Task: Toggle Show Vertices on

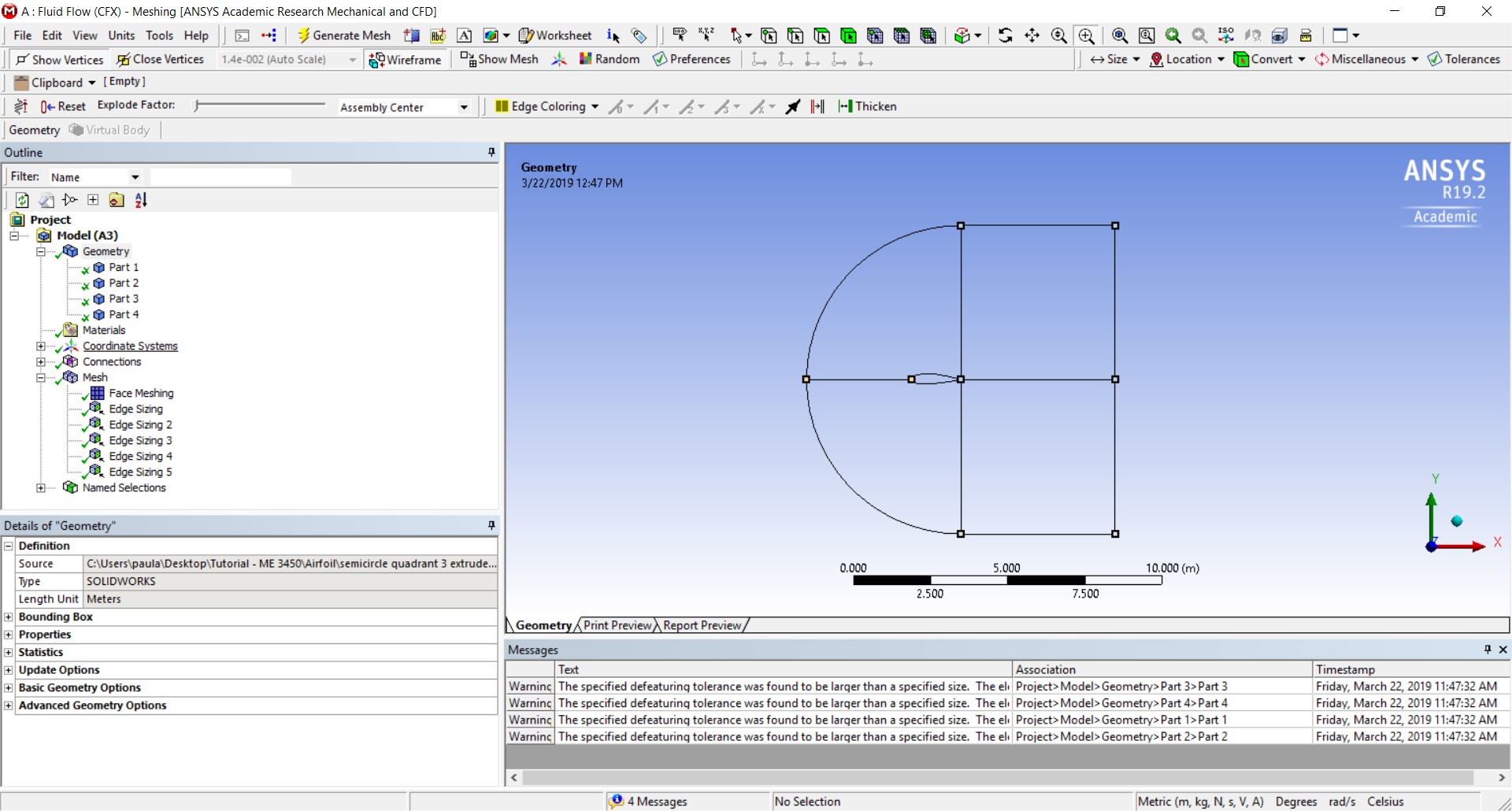Action: [x=59, y=60]
